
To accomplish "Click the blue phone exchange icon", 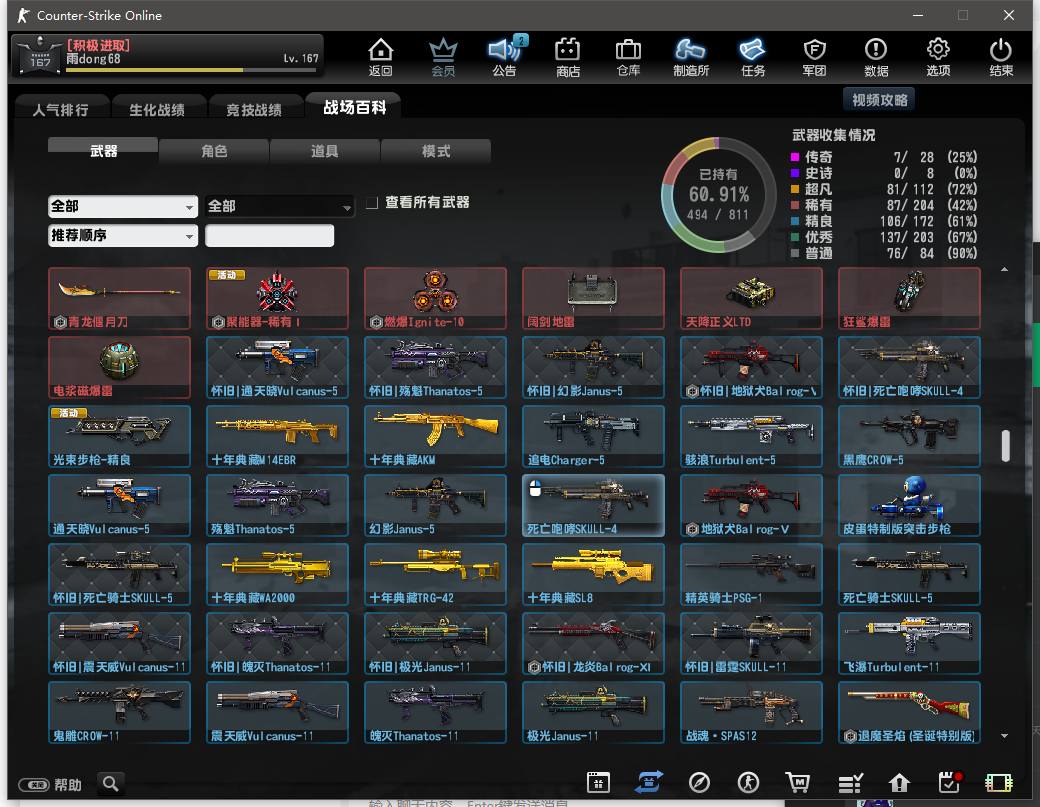I will point(649,782).
